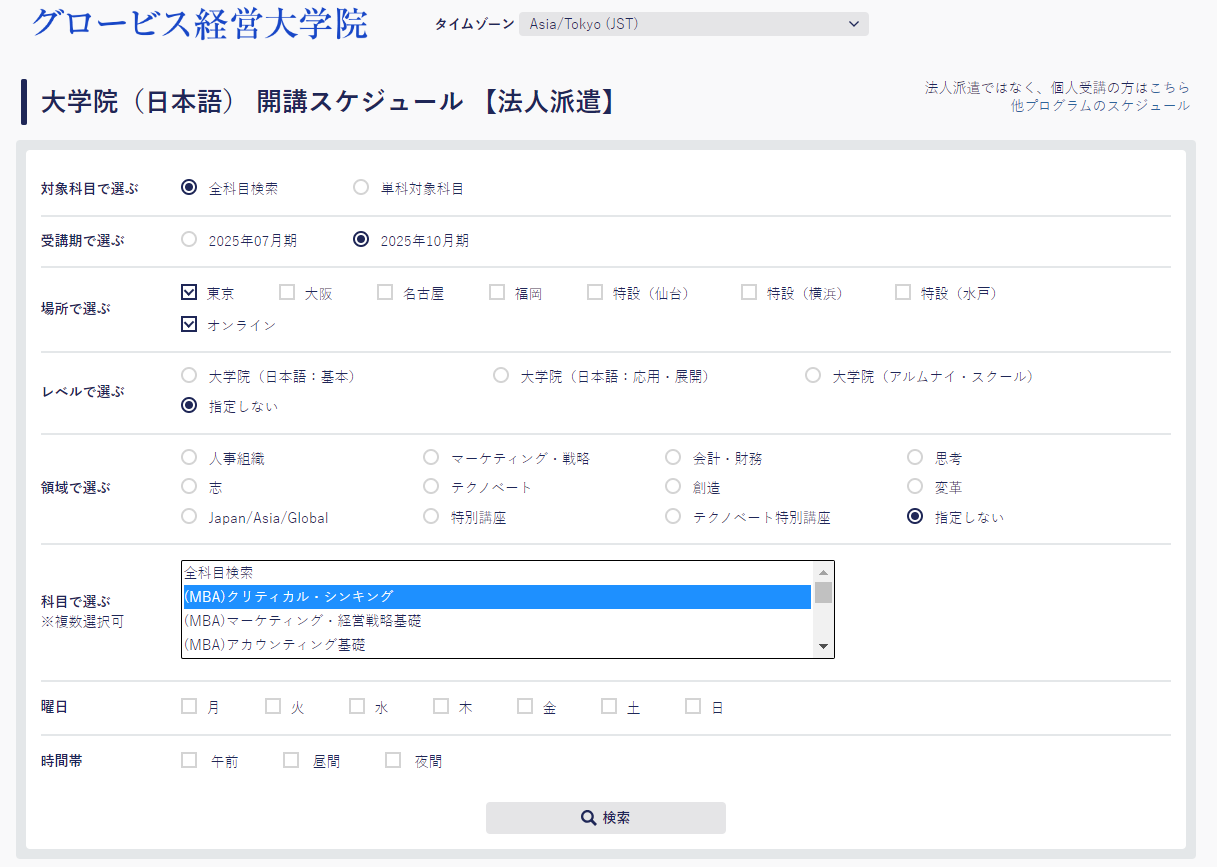This screenshot has height=867, width=1217.
Task: Click subject list scrollbar up arrow
Action: pyautogui.click(x=824, y=572)
